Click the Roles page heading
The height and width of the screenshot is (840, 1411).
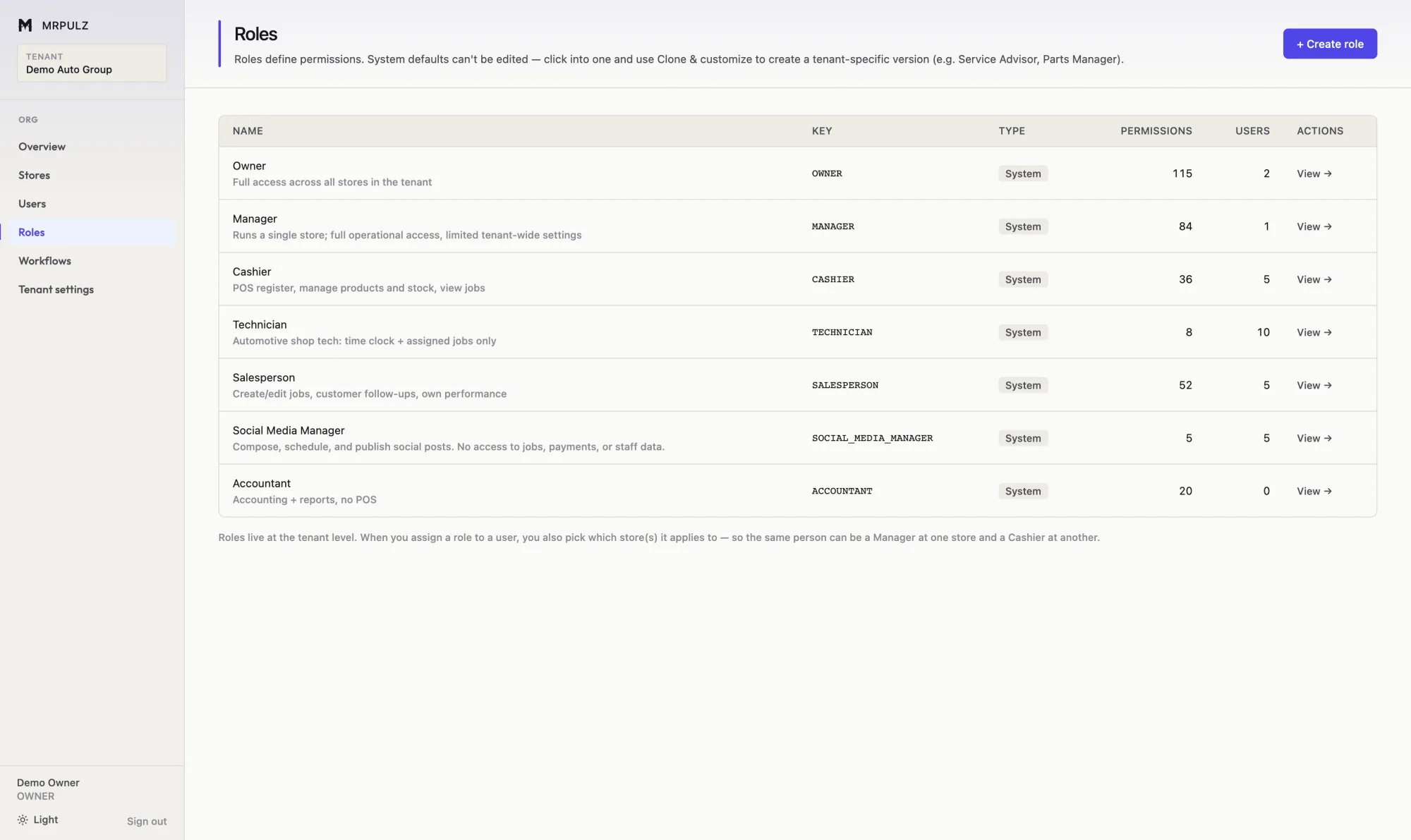[x=255, y=34]
